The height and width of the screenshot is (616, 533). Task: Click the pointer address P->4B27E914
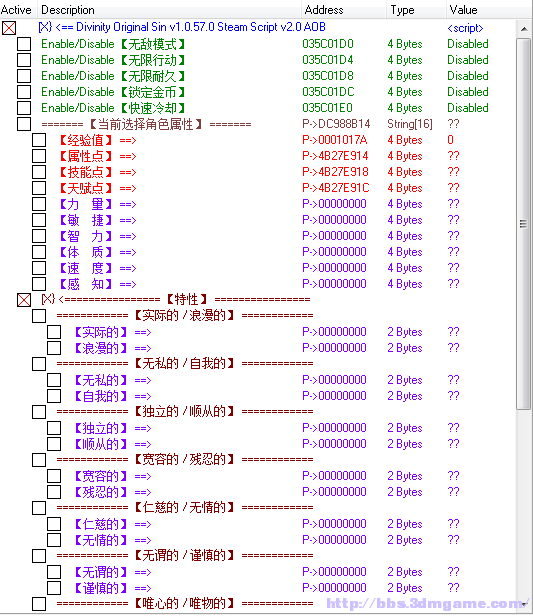(335, 156)
